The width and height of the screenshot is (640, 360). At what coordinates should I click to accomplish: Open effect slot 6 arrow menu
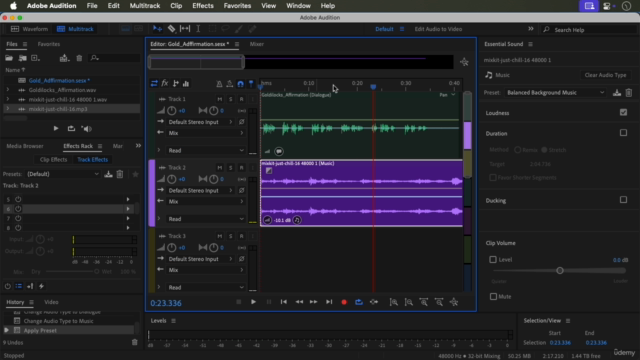pyautogui.click(x=128, y=209)
